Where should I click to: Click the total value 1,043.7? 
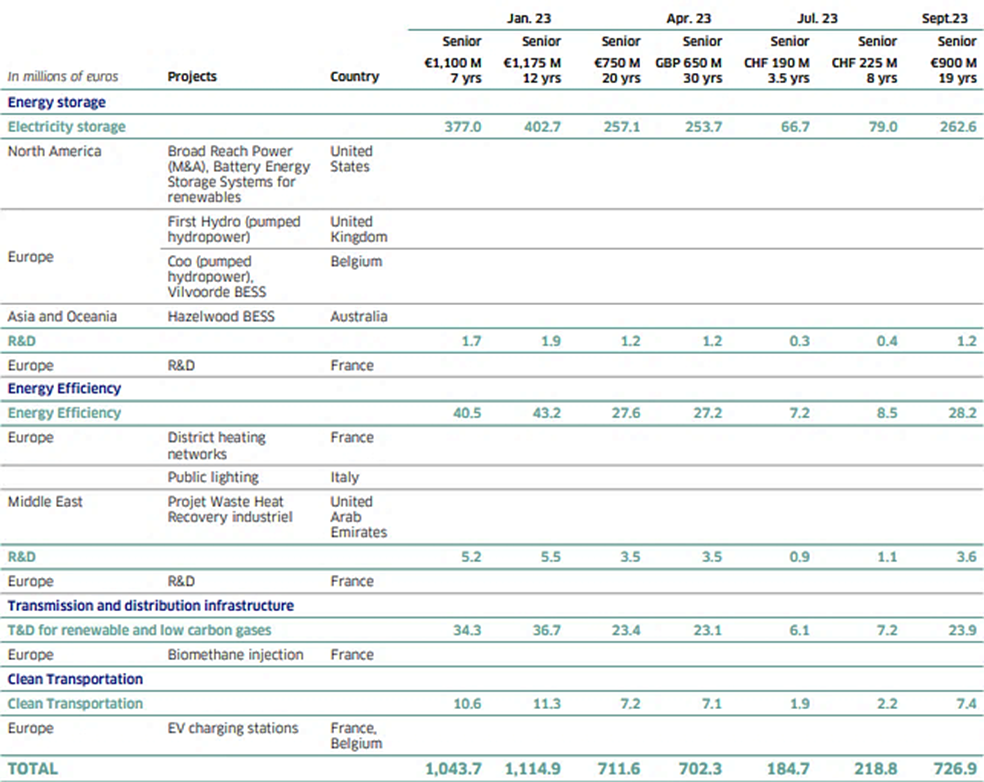pyautogui.click(x=453, y=768)
